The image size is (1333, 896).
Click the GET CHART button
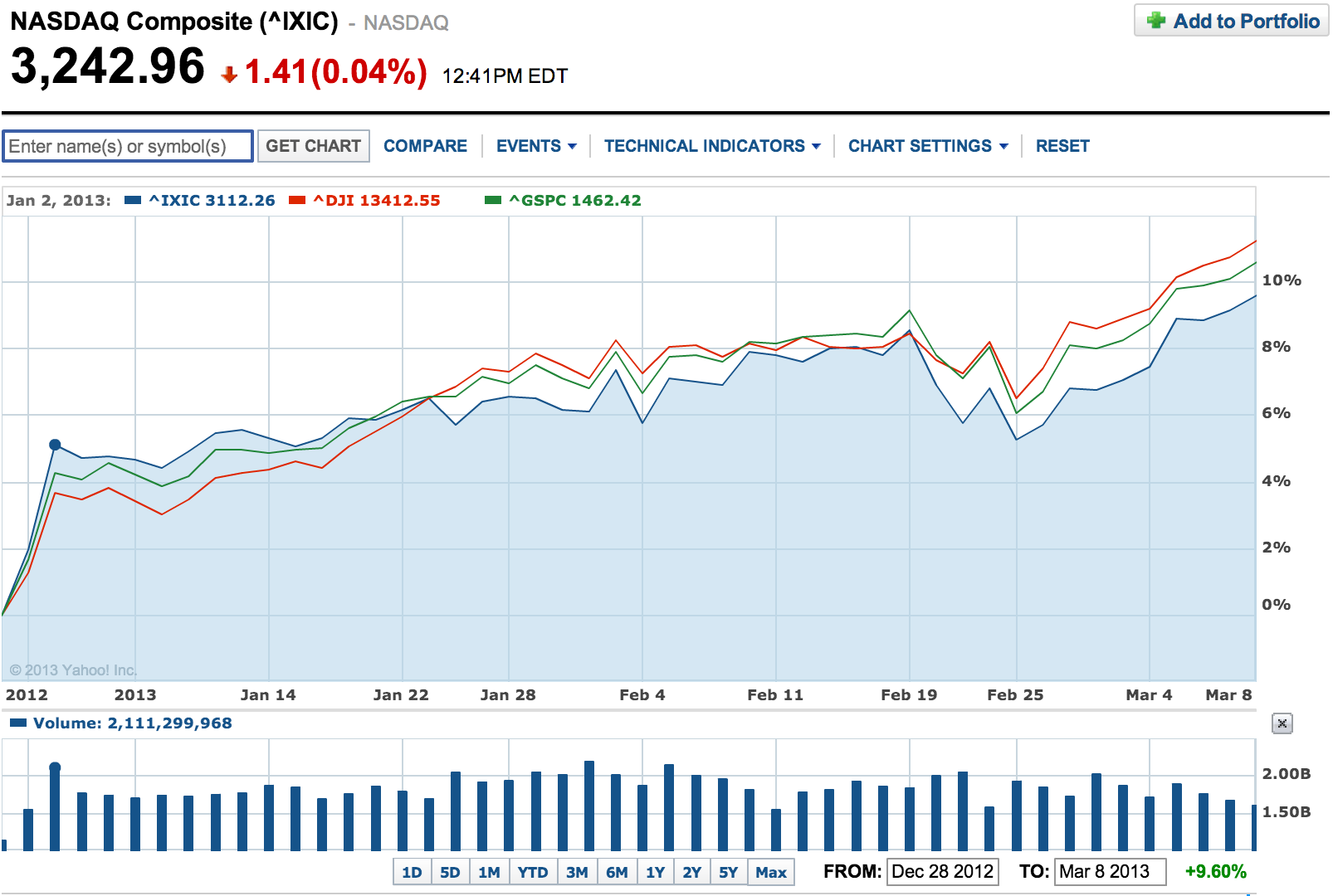coord(313,146)
